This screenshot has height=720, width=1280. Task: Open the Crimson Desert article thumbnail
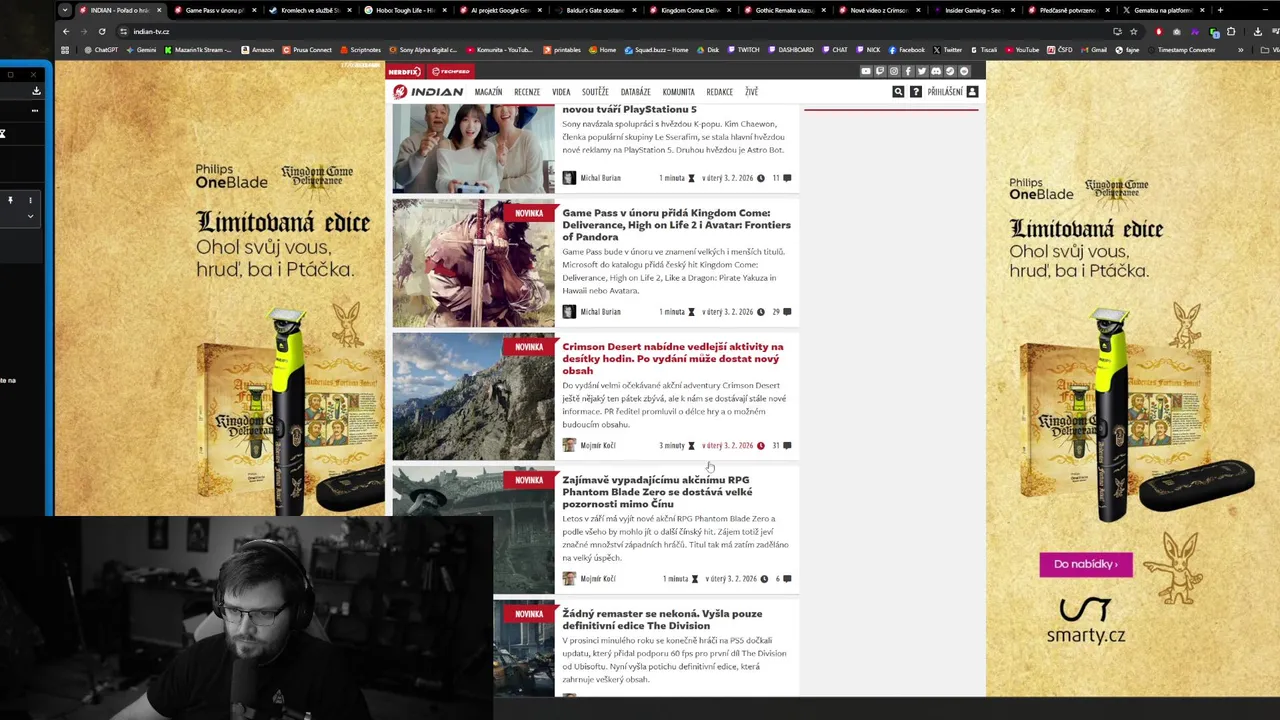(473, 397)
